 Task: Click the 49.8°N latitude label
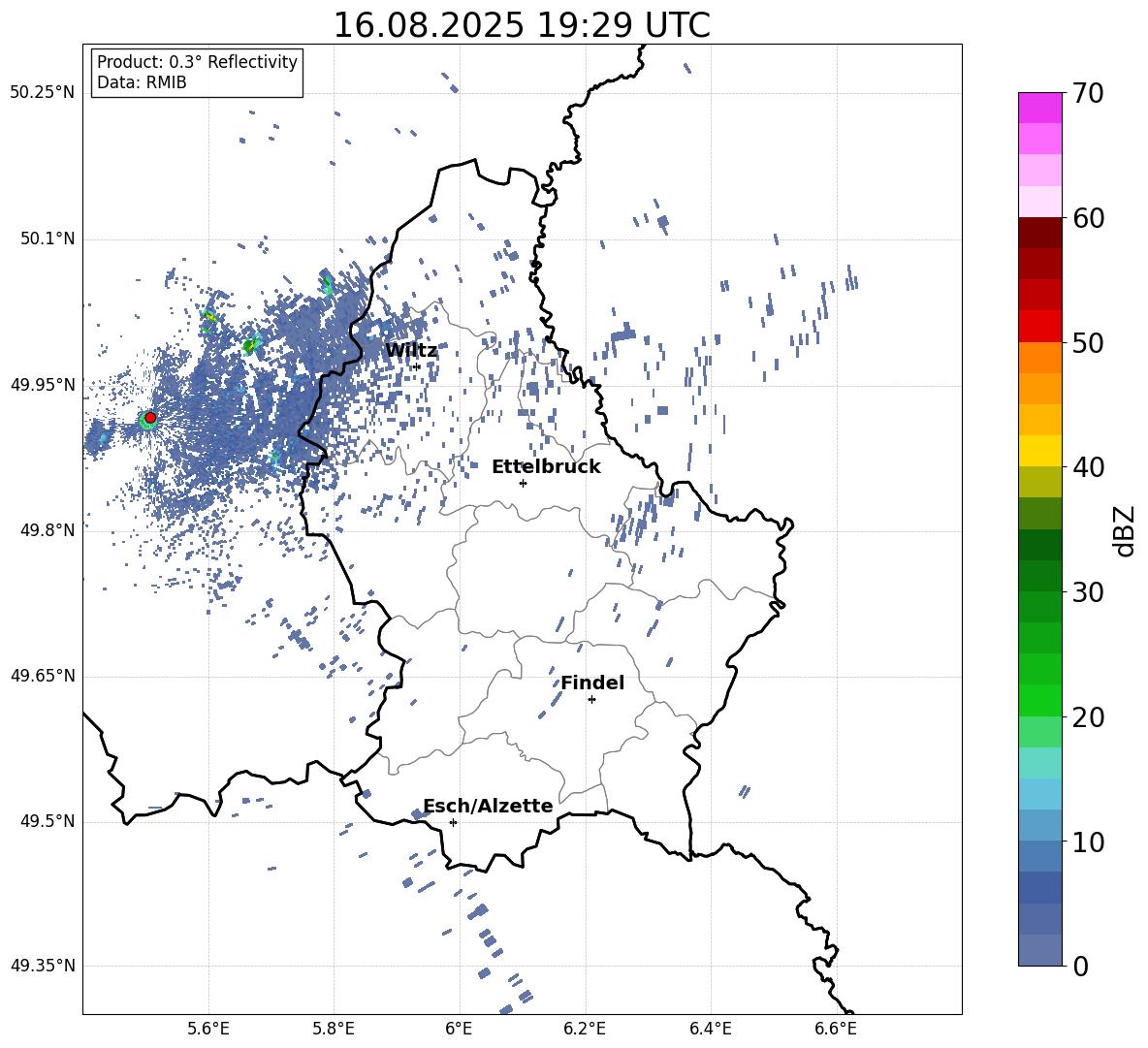click(47, 530)
